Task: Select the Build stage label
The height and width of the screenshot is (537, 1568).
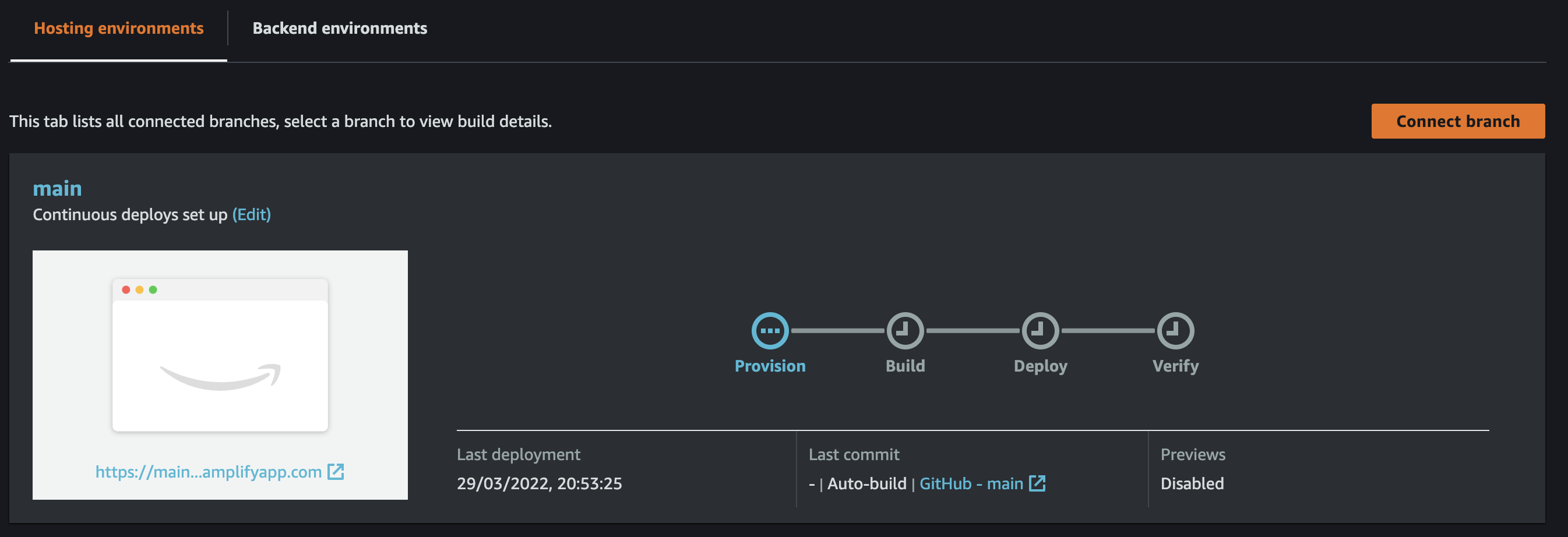Action: [x=905, y=366]
